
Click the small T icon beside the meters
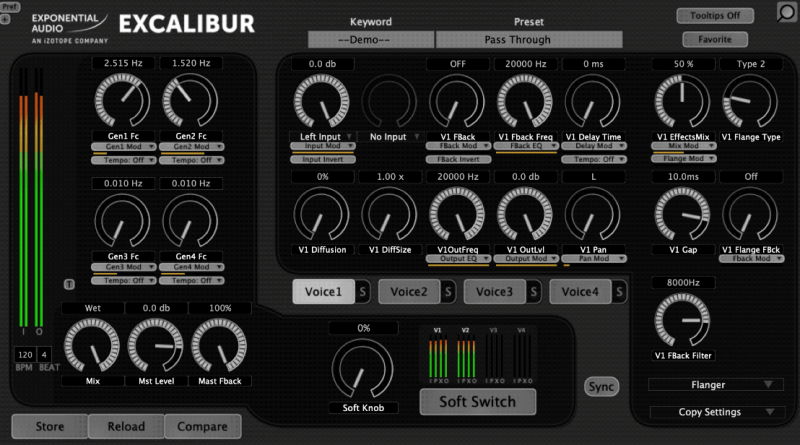[68, 285]
